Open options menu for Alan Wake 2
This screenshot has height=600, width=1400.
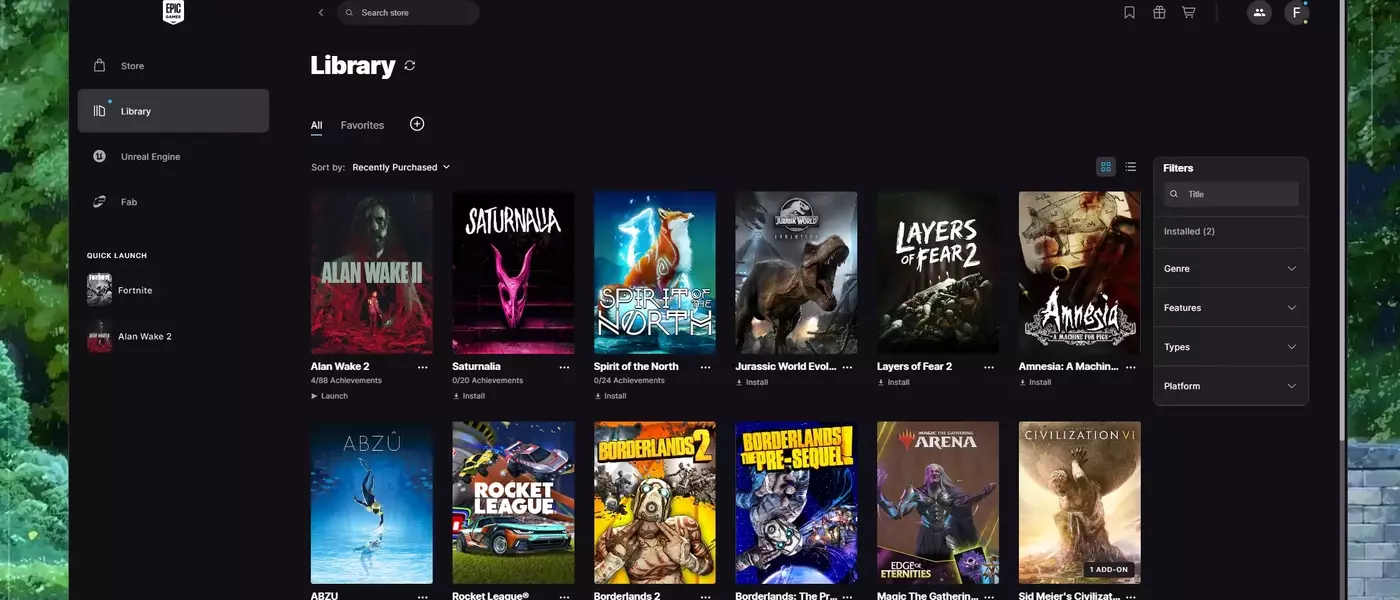(422, 367)
